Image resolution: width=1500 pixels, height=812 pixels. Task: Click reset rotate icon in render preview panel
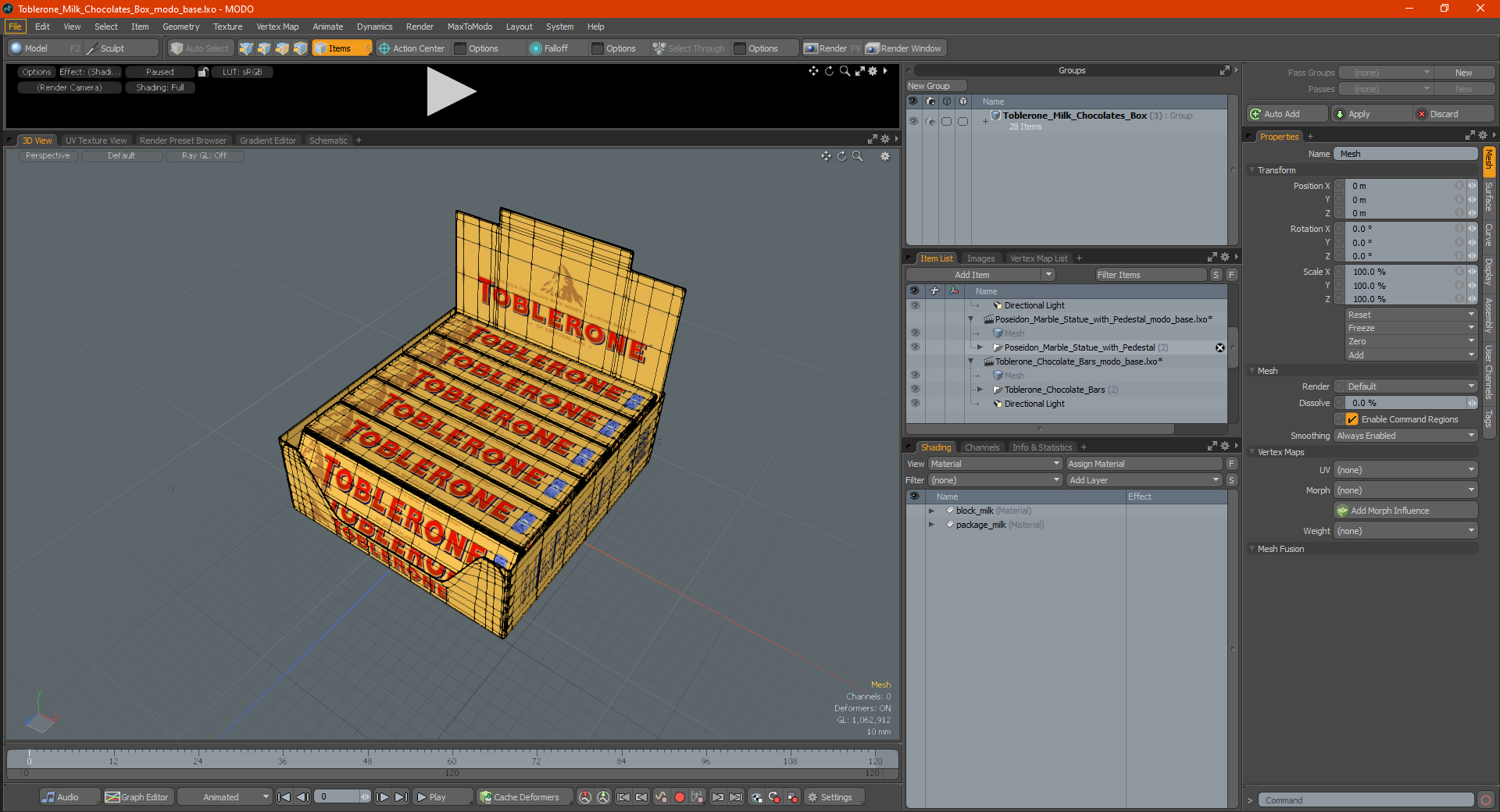(x=829, y=71)
